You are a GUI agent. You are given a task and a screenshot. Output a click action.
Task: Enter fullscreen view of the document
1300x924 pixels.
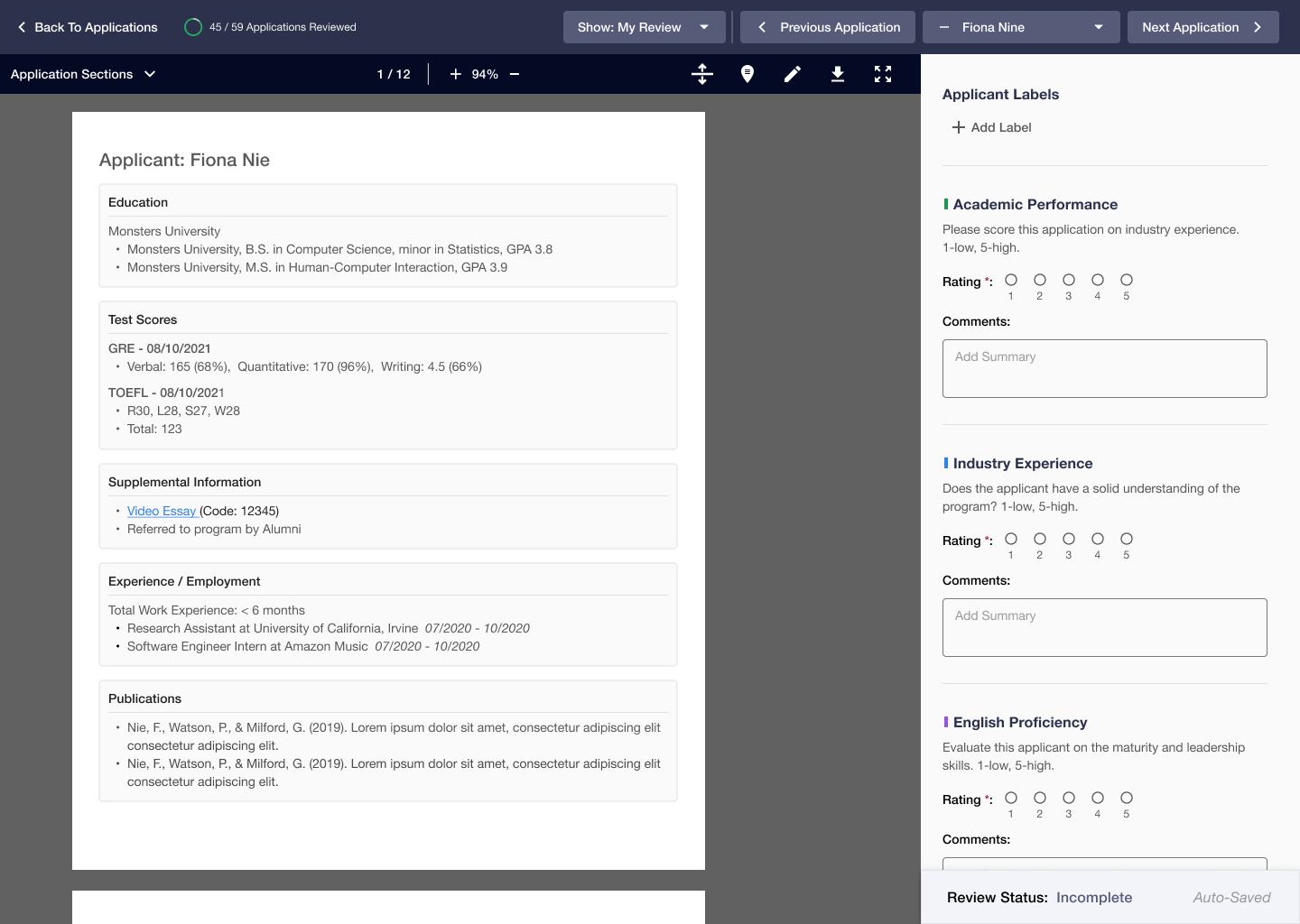coord(883,74)
